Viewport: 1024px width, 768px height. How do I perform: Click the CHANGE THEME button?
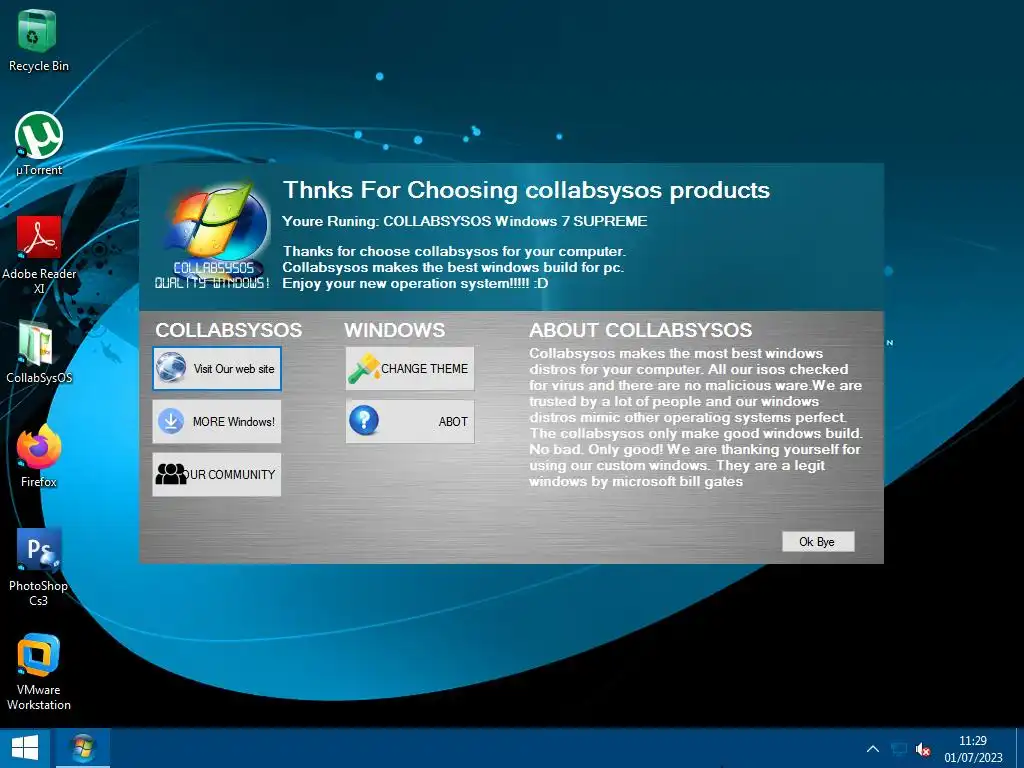(x=410, y=368)
